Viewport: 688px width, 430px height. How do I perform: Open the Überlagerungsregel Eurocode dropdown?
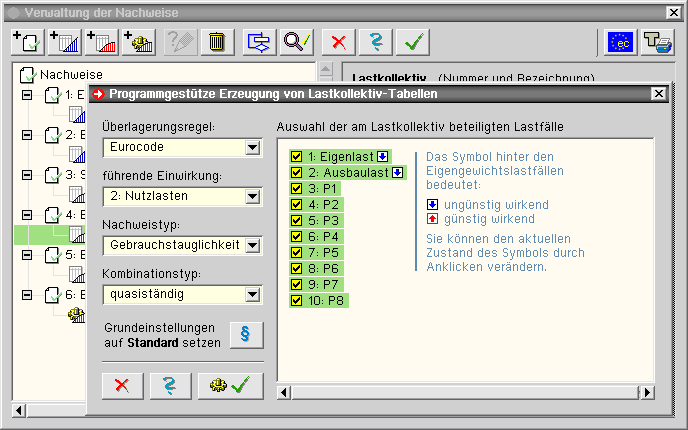(252, 148)
